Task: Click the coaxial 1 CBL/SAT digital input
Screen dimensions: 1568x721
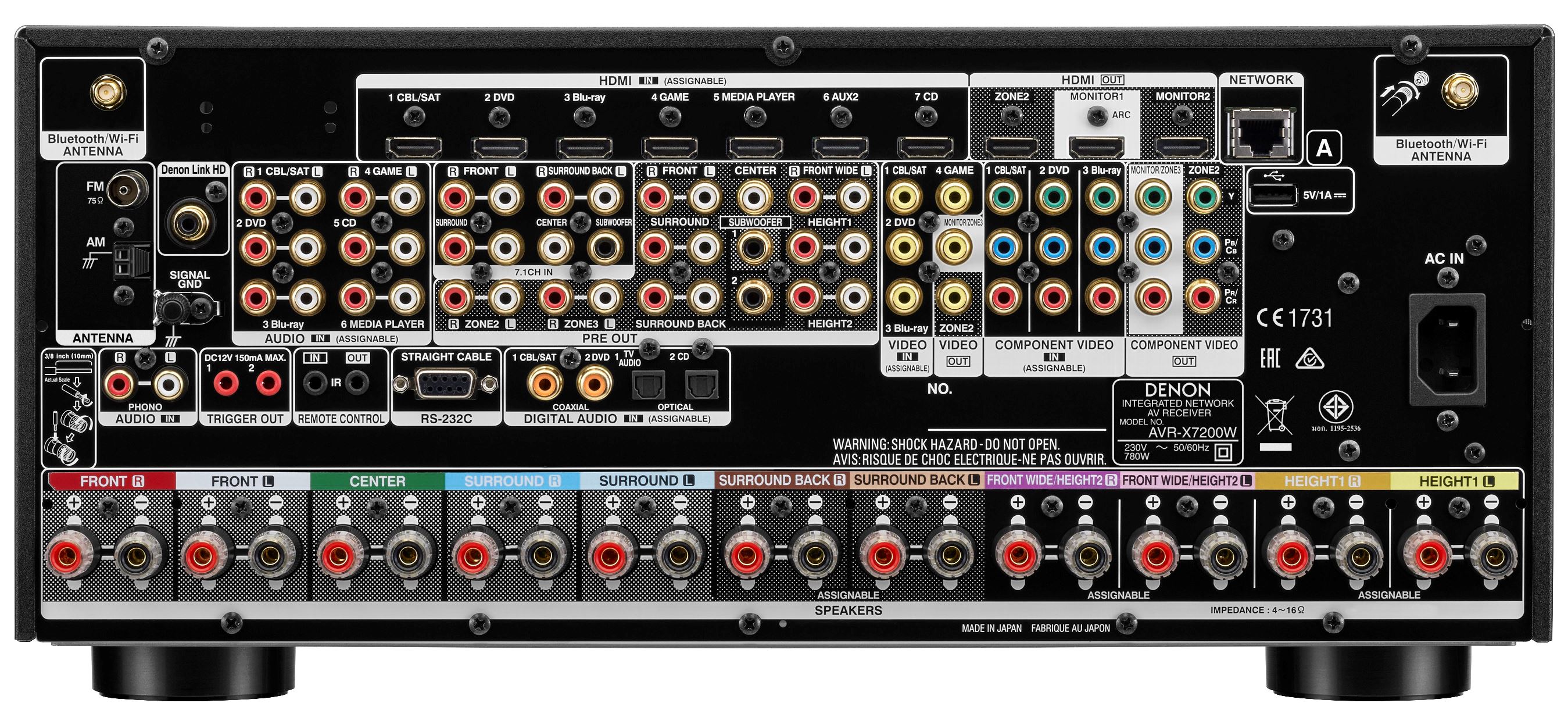Action: (543, 384)
